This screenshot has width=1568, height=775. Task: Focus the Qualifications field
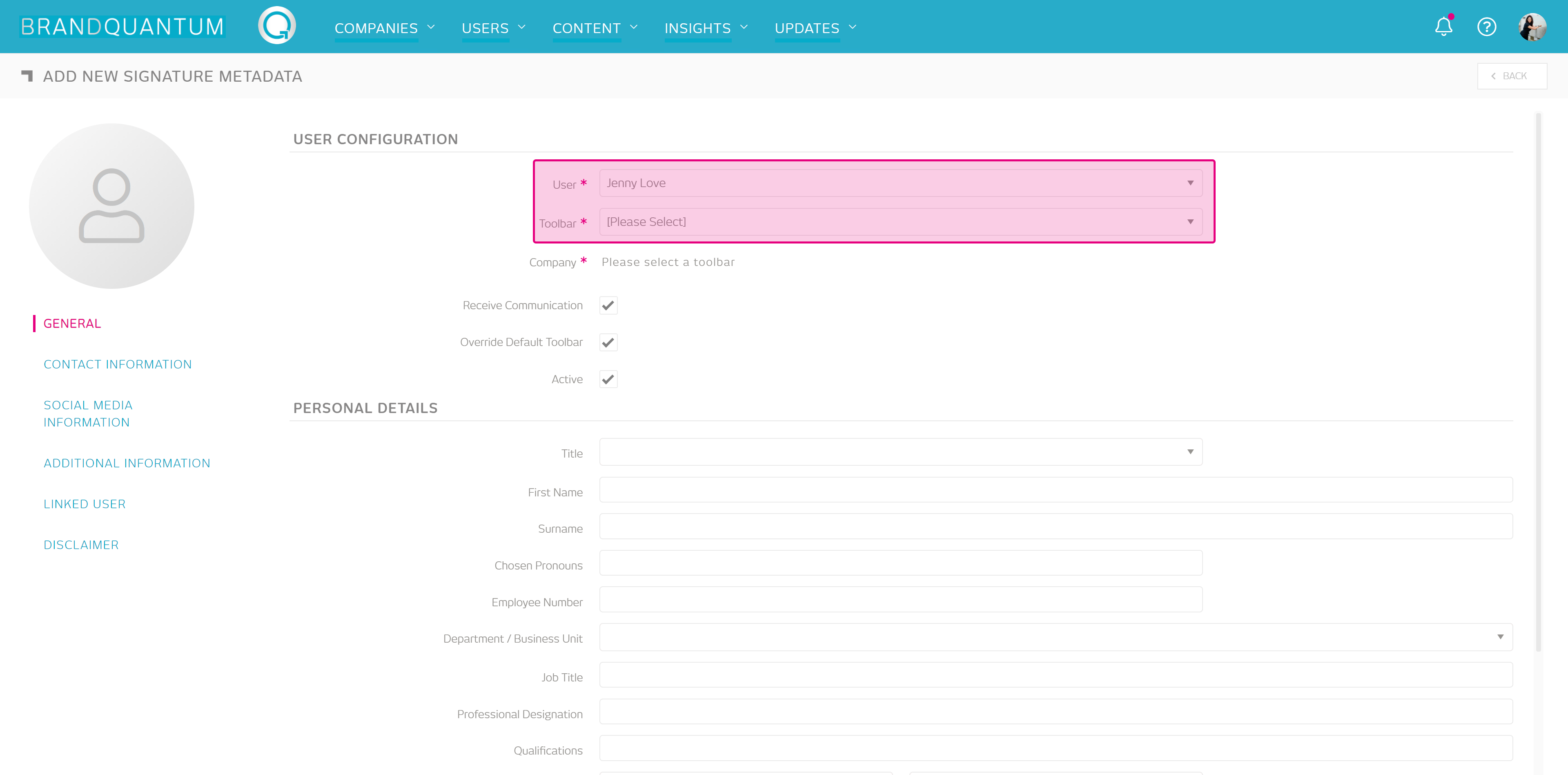(x=1056, y=748)
